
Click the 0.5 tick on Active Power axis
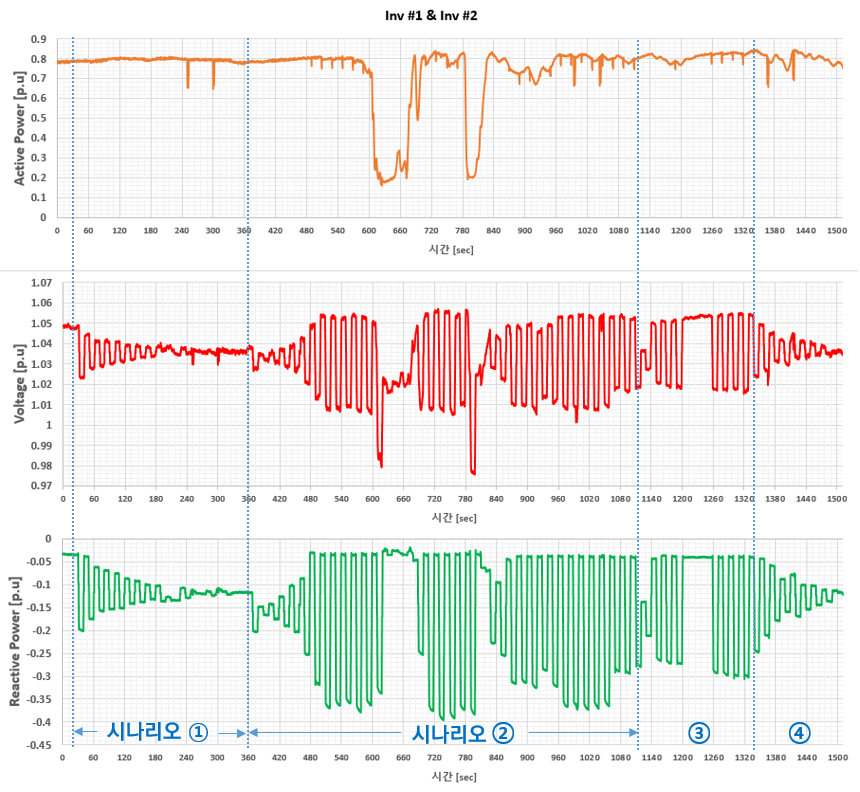click(x=39, y=118)
